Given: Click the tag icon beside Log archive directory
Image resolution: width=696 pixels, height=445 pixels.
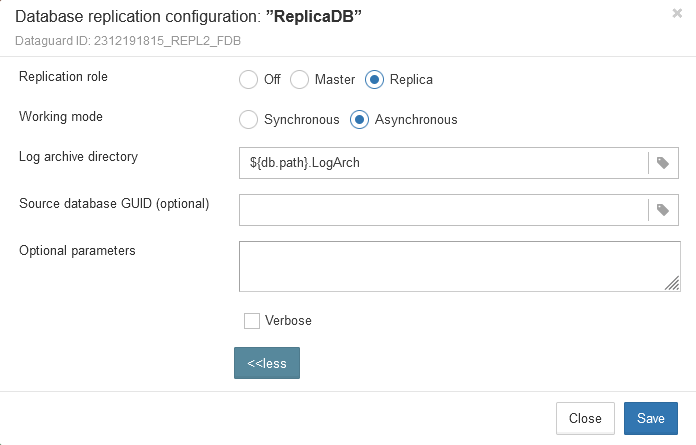Looking at the screenshot, I should tap(663, 162).
